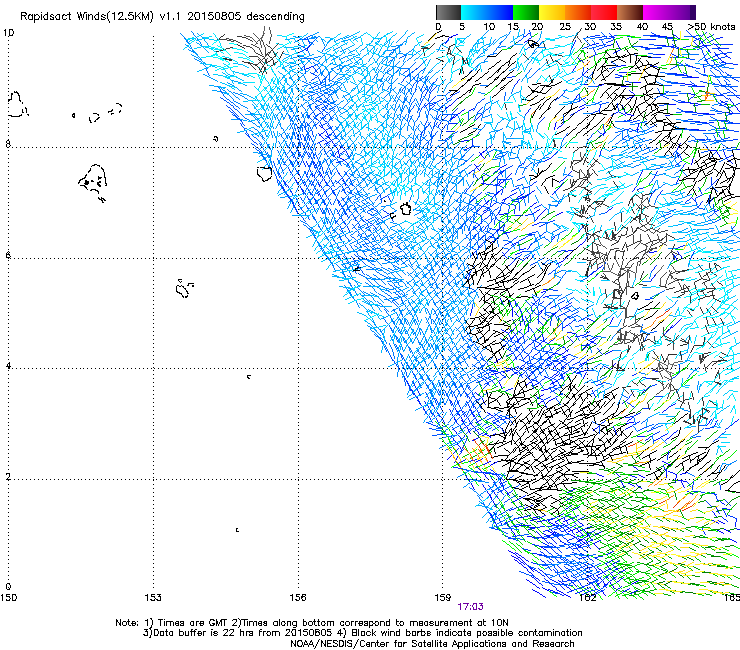Click the '40' label under the color legend
740x650 pixels.
pos(642,26)
